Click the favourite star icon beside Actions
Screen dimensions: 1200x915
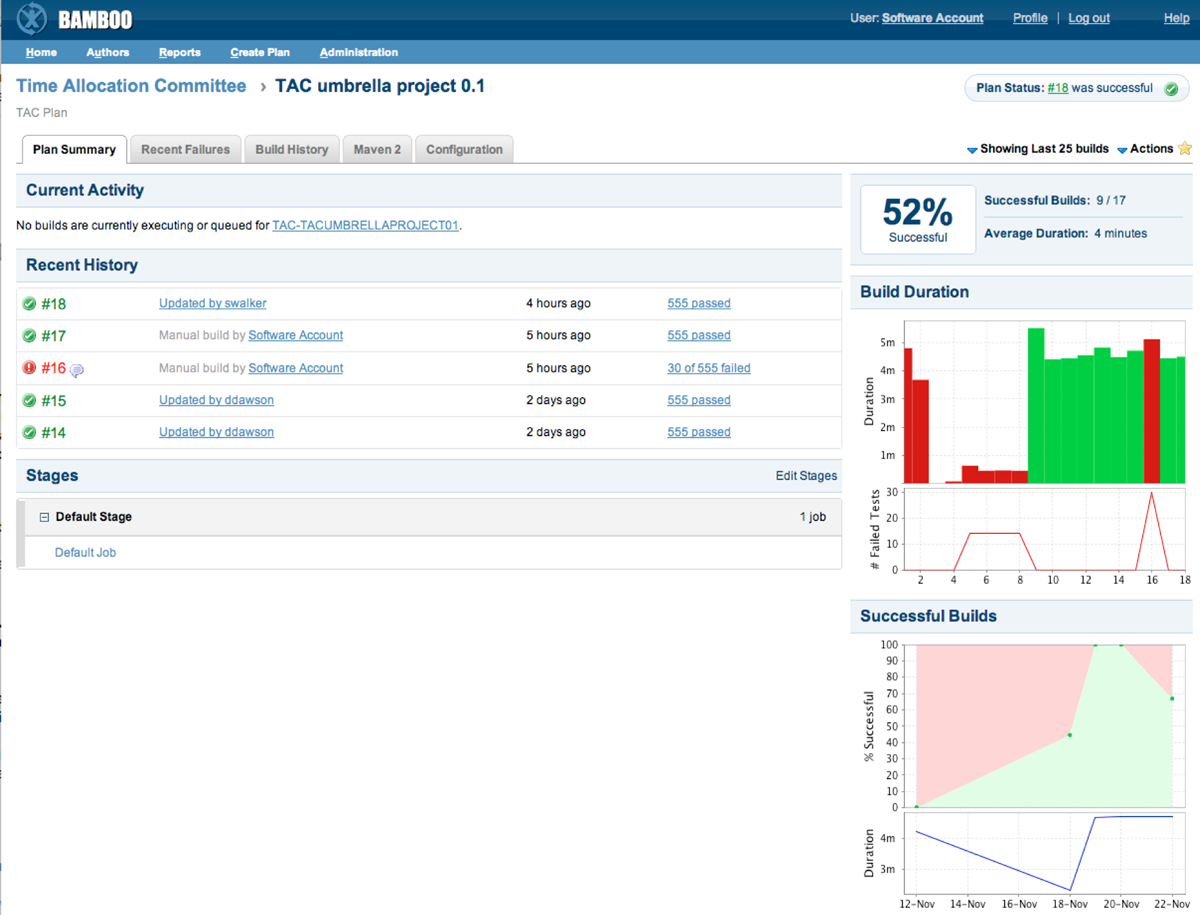coord(1185,149)
